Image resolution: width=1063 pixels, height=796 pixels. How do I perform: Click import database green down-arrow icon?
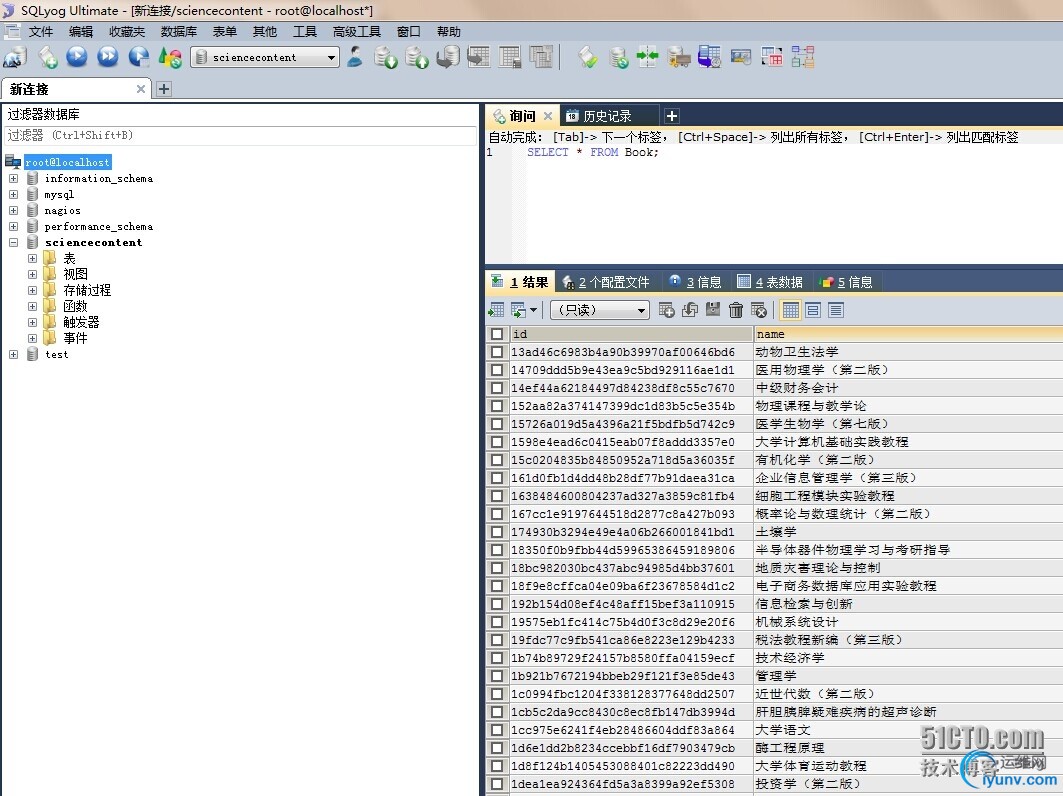tap(385, 58)
